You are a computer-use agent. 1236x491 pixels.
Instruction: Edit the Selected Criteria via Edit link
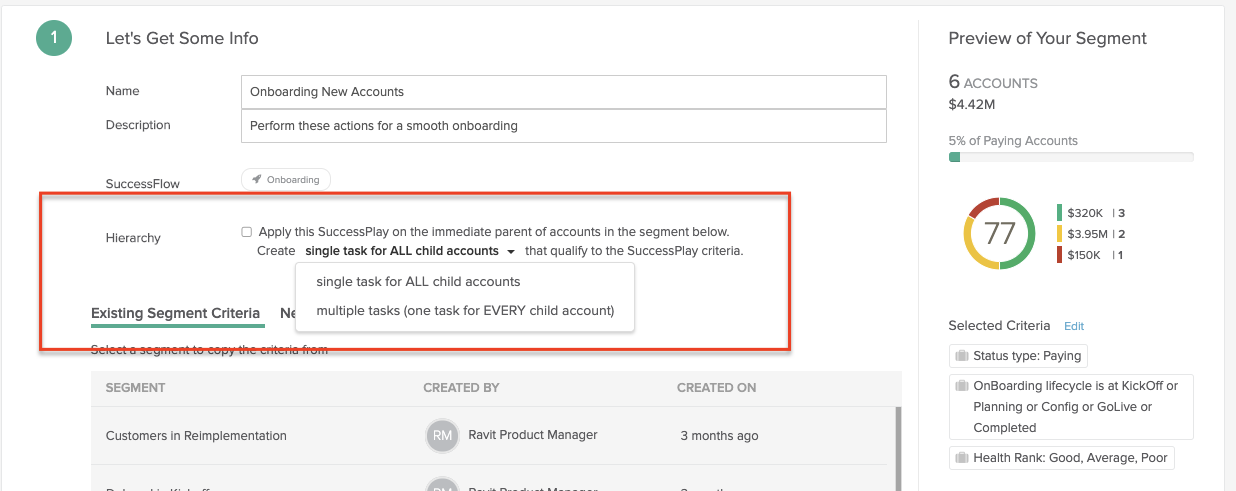[x=1074, y=326]
